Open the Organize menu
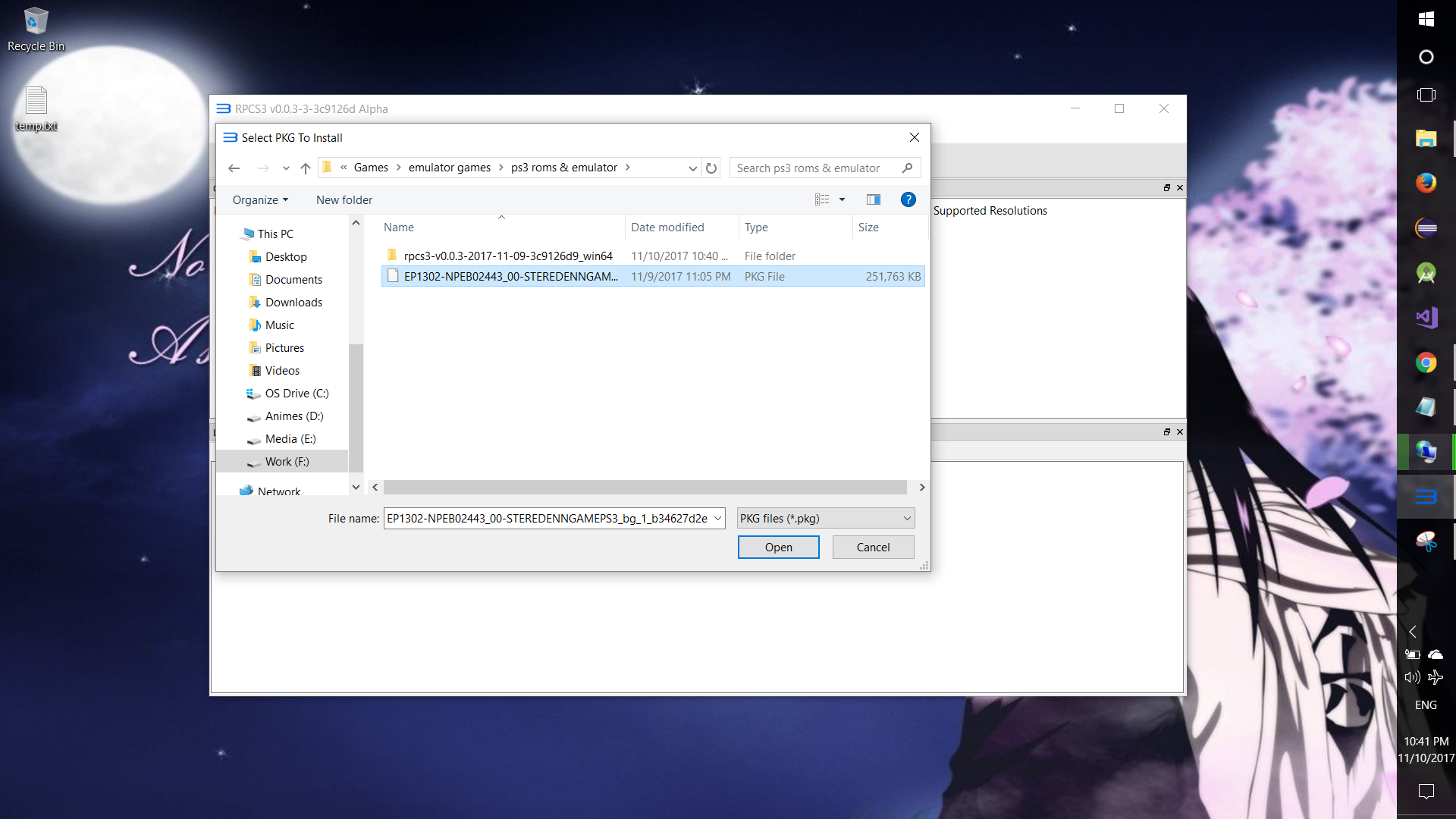The width and height of the screenshot is (1456, 819). [260, 200]
